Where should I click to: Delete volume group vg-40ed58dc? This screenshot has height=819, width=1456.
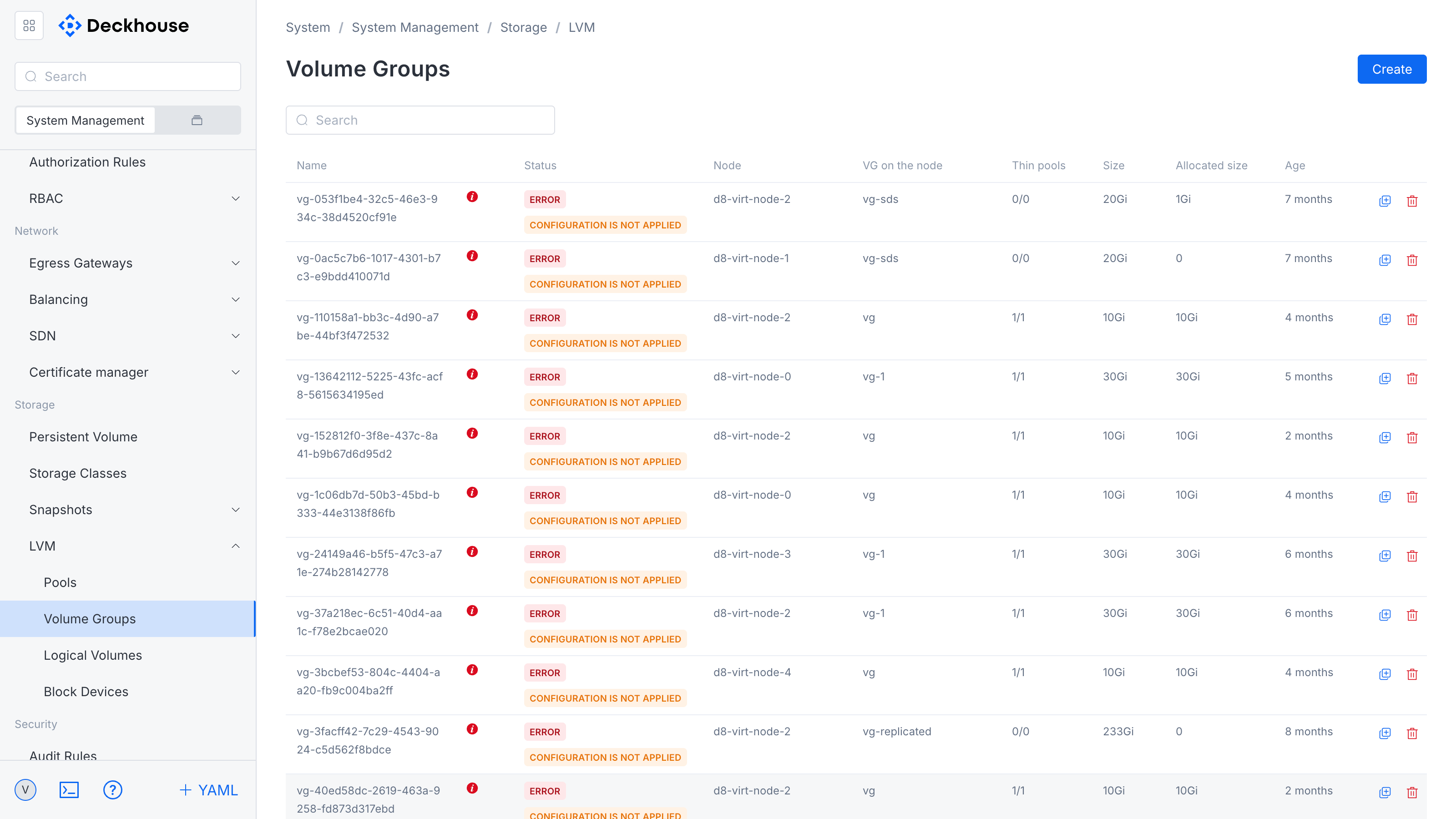1412,793
